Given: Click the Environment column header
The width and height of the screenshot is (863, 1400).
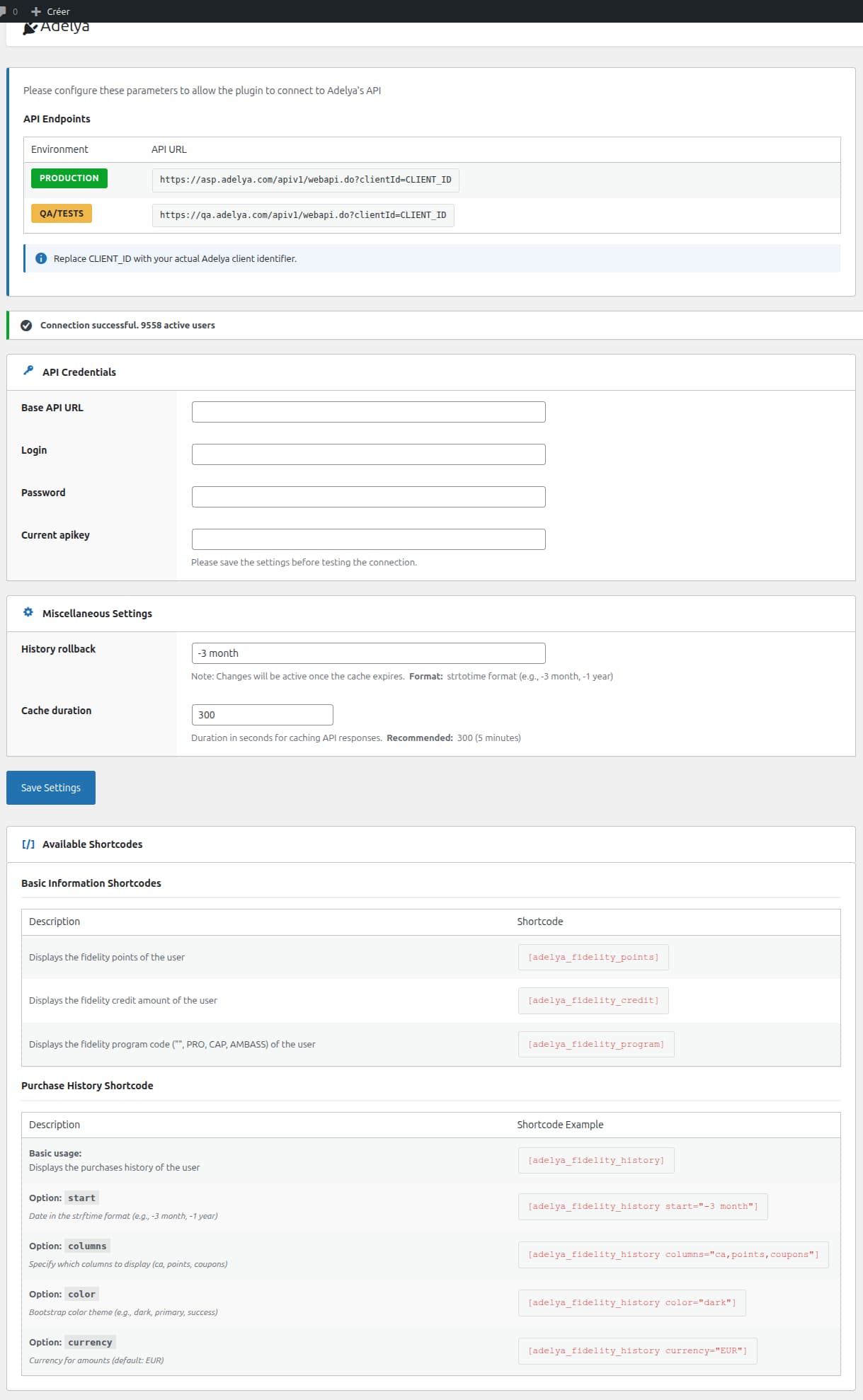Looking at the screenshot, I should point(59,149).
